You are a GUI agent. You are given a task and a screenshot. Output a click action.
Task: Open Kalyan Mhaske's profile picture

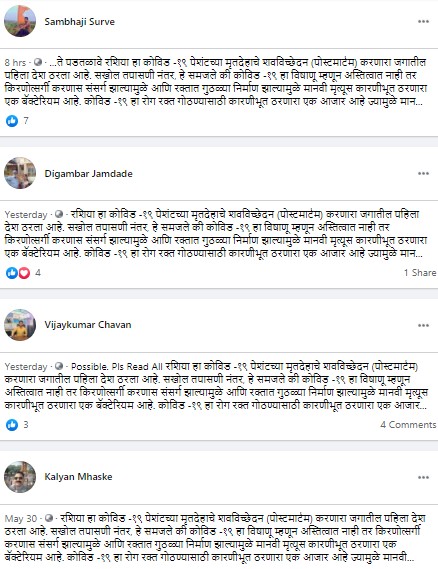(20, 477)
